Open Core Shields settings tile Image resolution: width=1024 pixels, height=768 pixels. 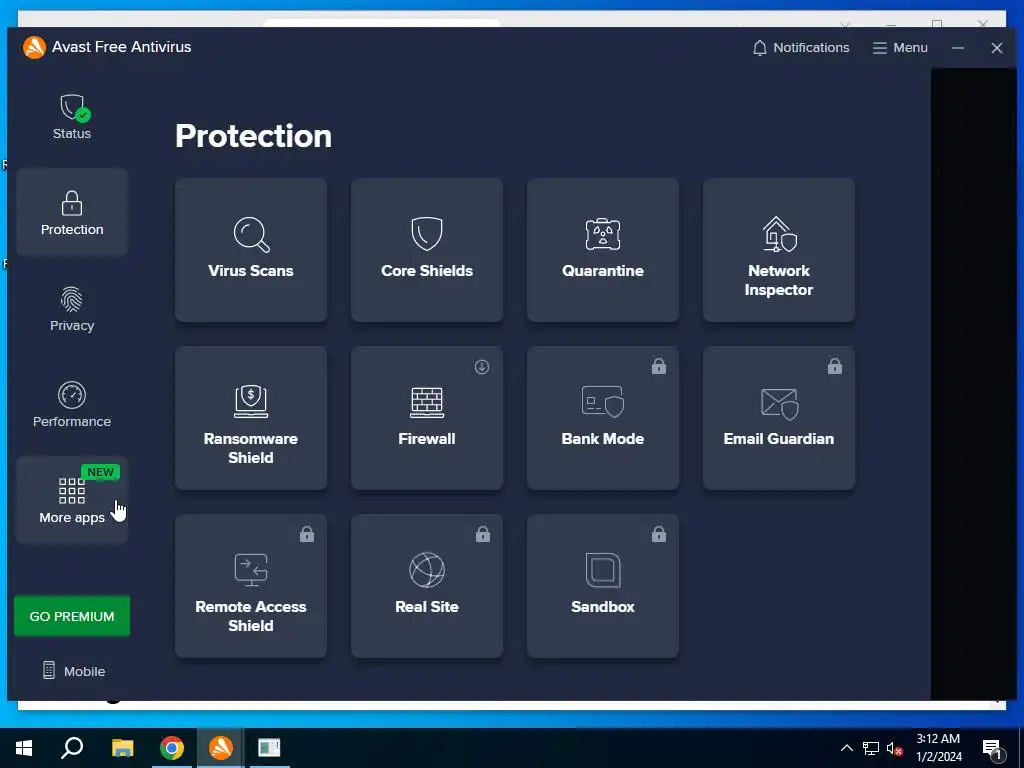[426, 250]
